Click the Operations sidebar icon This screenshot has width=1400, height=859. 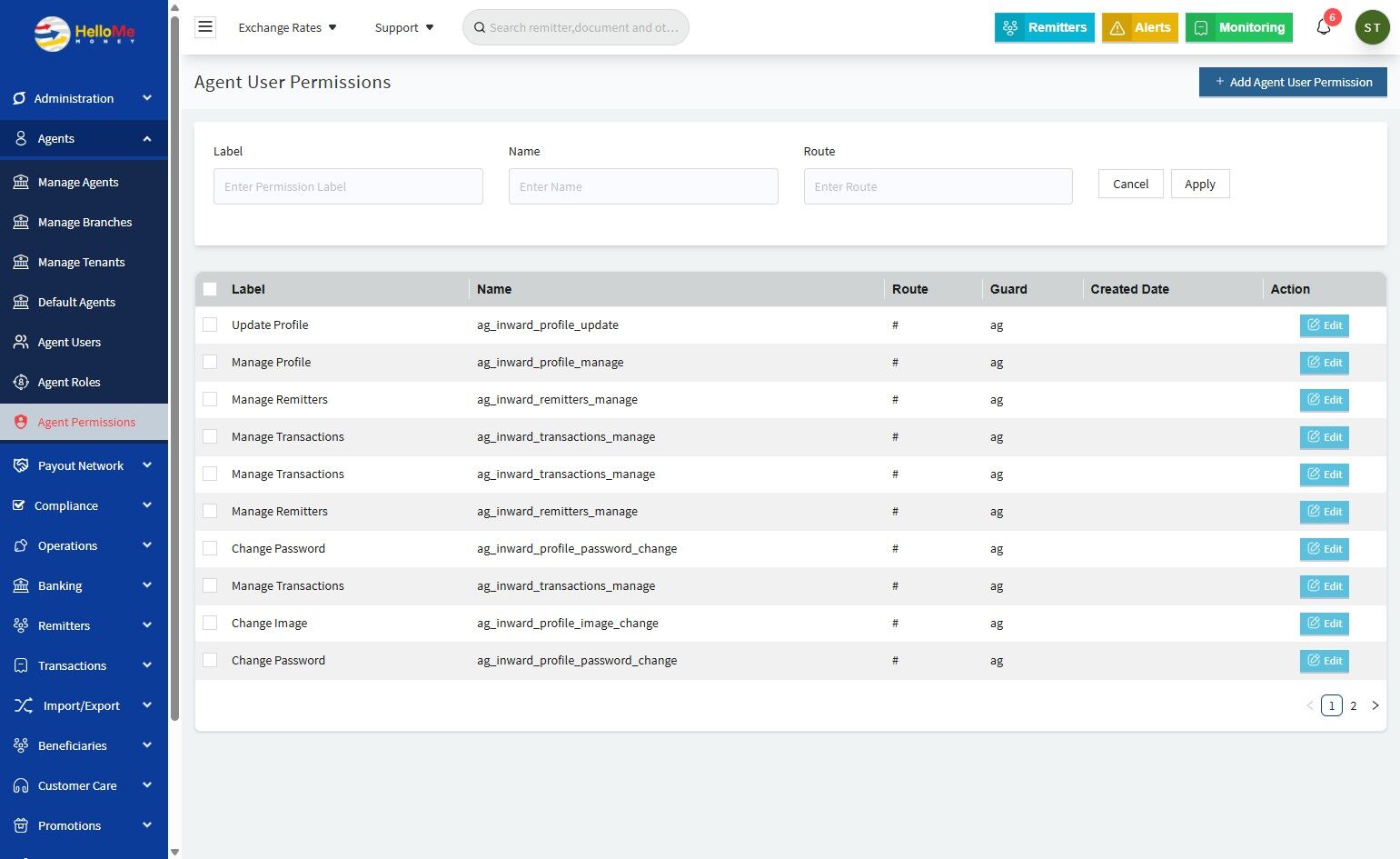tap(21, 545)
